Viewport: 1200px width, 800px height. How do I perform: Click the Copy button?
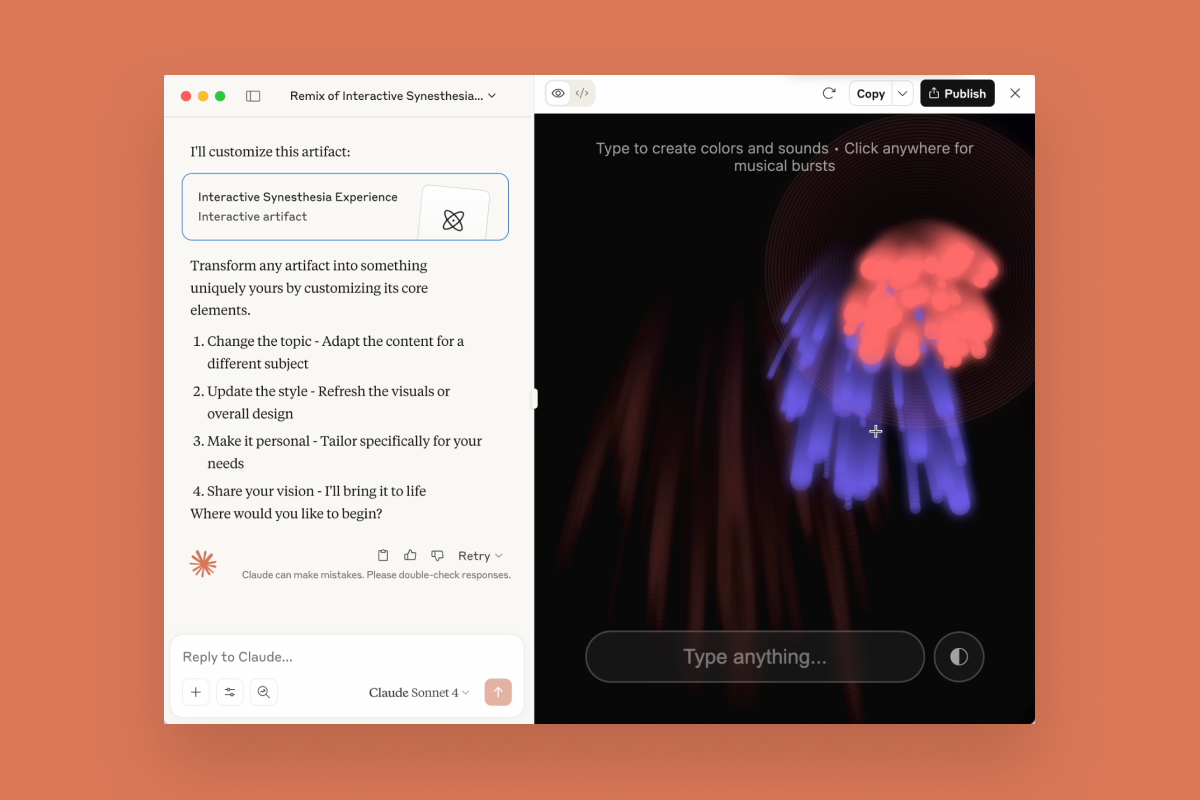coord(870,93)
